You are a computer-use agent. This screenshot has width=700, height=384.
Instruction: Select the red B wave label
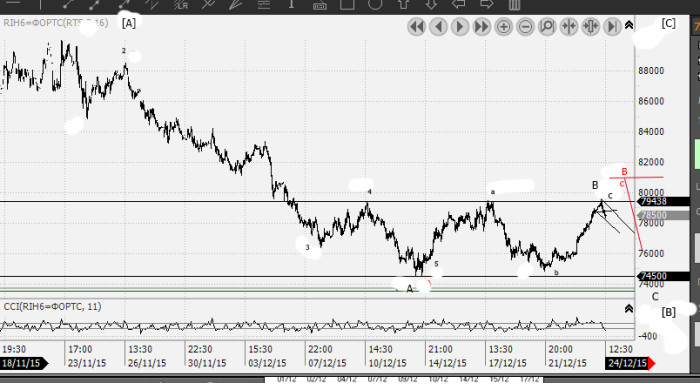pyautogui.click(x=625, y=172)
